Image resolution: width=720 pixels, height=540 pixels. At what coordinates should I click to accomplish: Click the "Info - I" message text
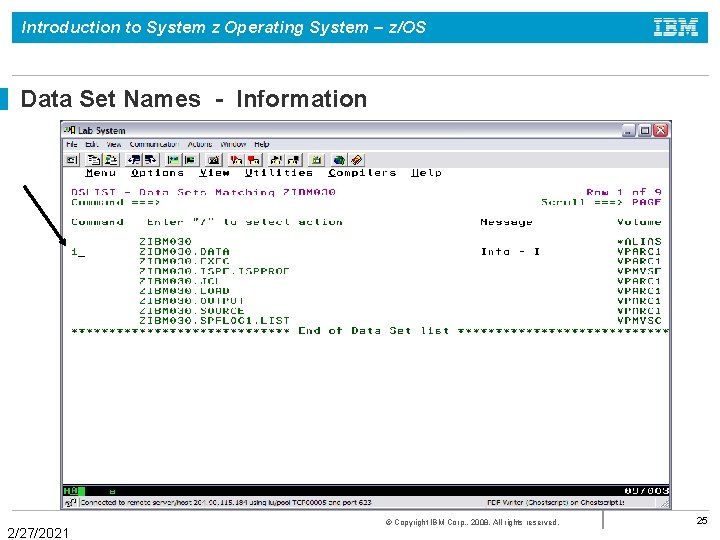point(510,252)
